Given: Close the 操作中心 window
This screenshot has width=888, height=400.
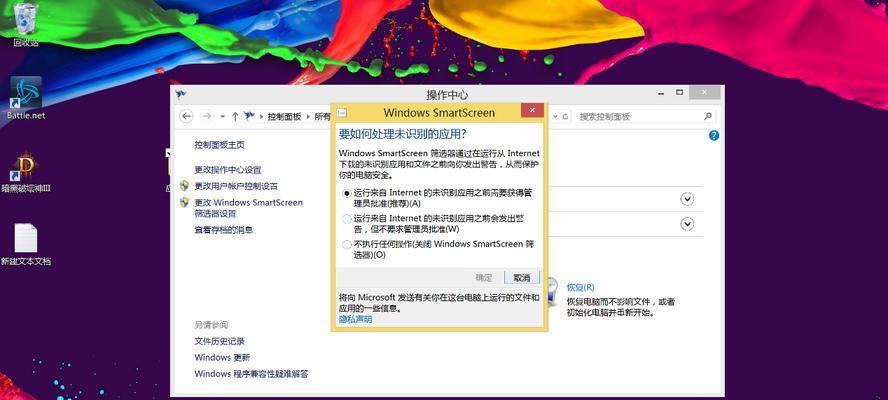Looking at the screenshot, I should point(705,92).
